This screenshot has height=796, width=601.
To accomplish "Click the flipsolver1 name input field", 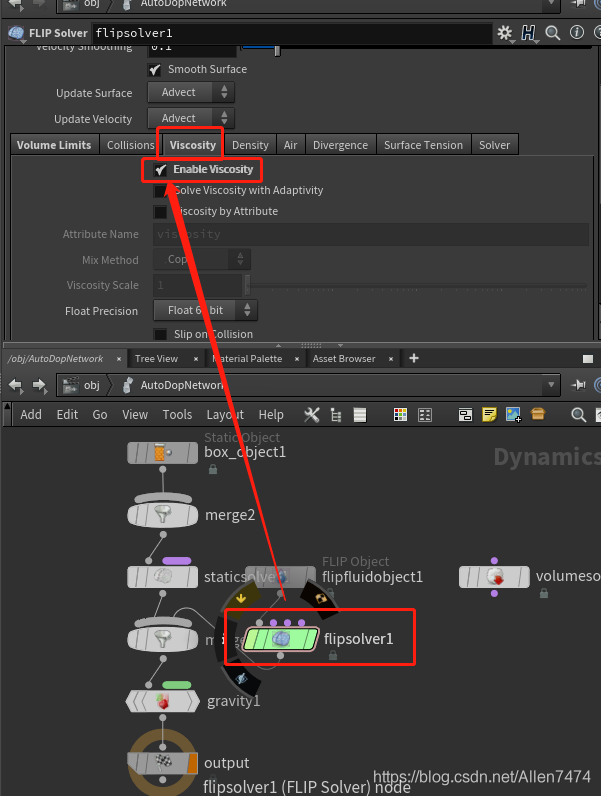I will point(290,33).
